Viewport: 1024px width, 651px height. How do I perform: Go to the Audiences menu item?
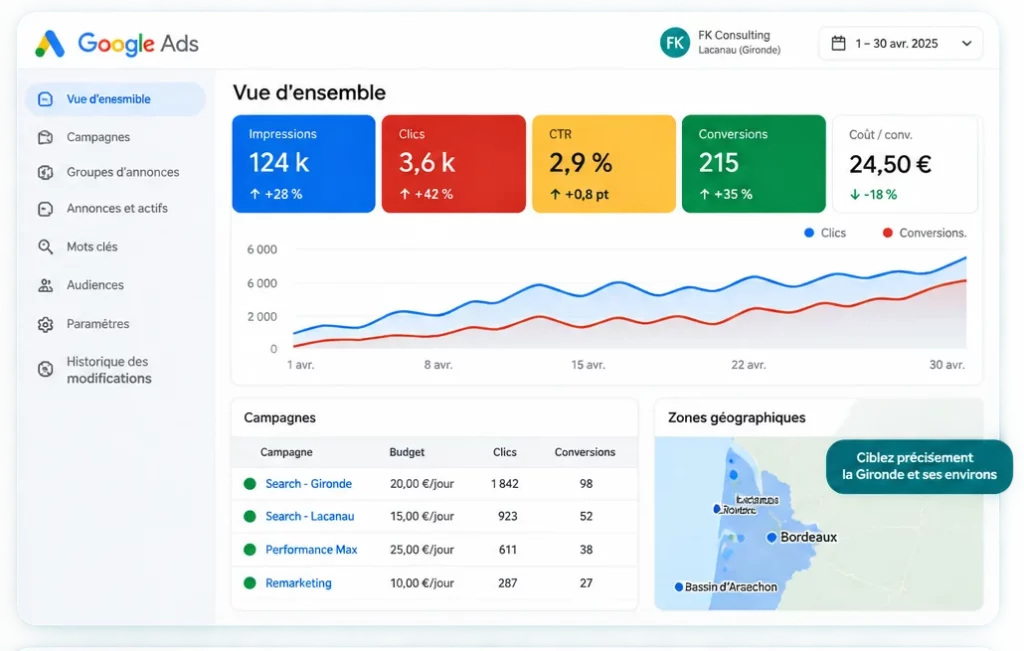tap(95, 285)
